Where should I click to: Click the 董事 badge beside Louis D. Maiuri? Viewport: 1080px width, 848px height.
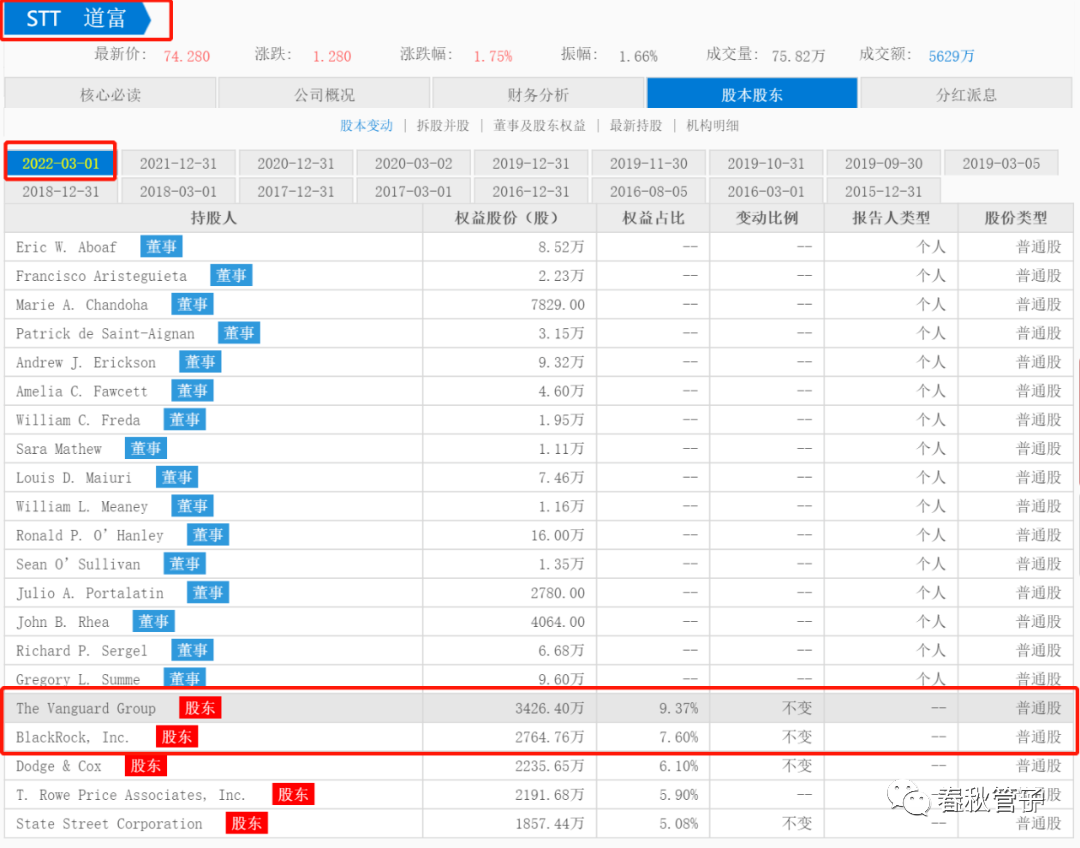[x=177, y=477]
